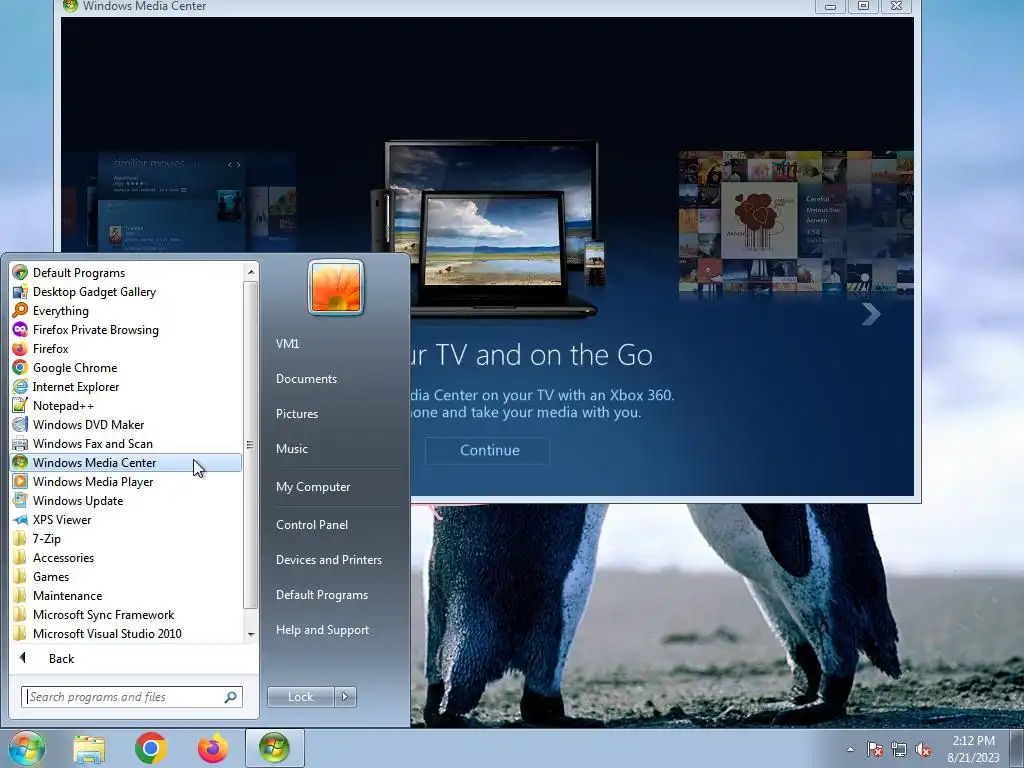The height and width of the screenshot is (768, 1024).
Task: Click the Lock button
Action: tap(300, 697)
